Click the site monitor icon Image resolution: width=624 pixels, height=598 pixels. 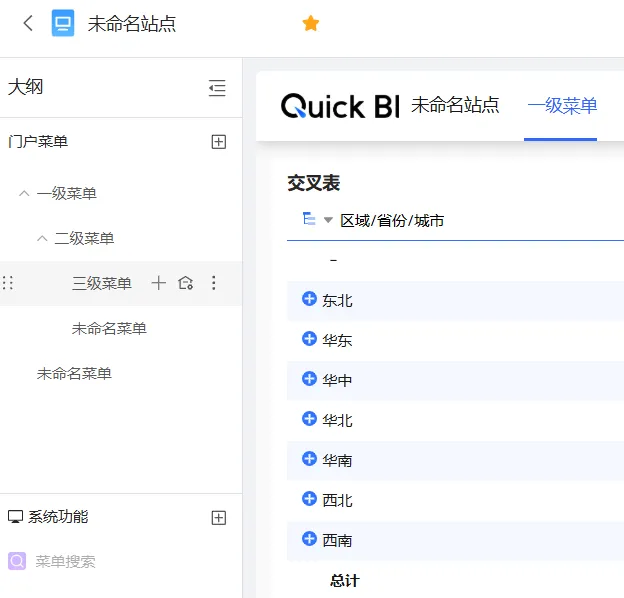63,23
